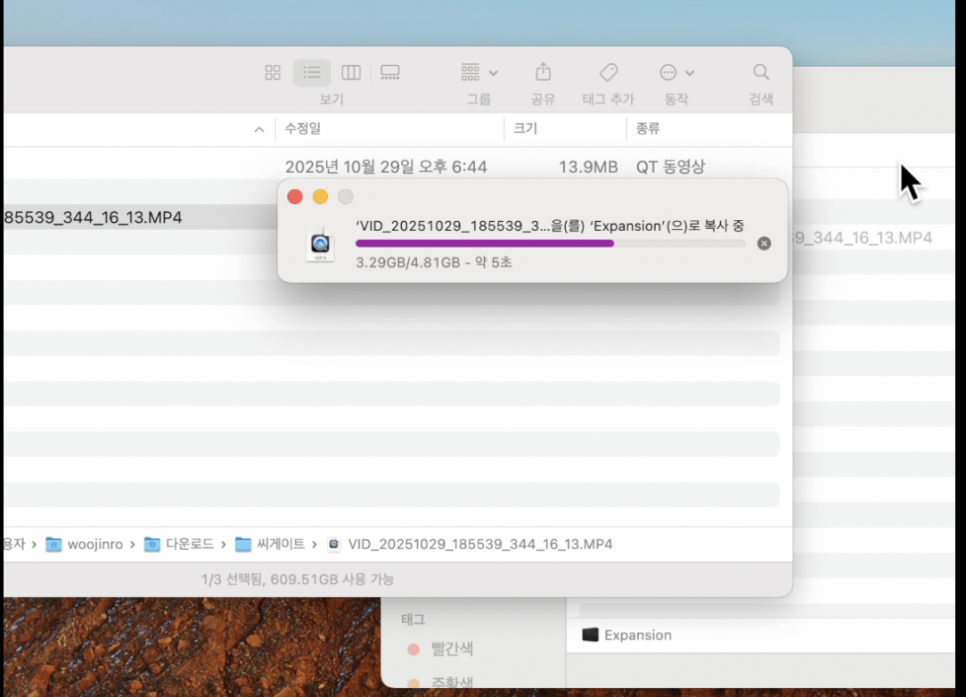Screen dimensions: 966x697
Task: Select list view mode
Action: (312, 72)
